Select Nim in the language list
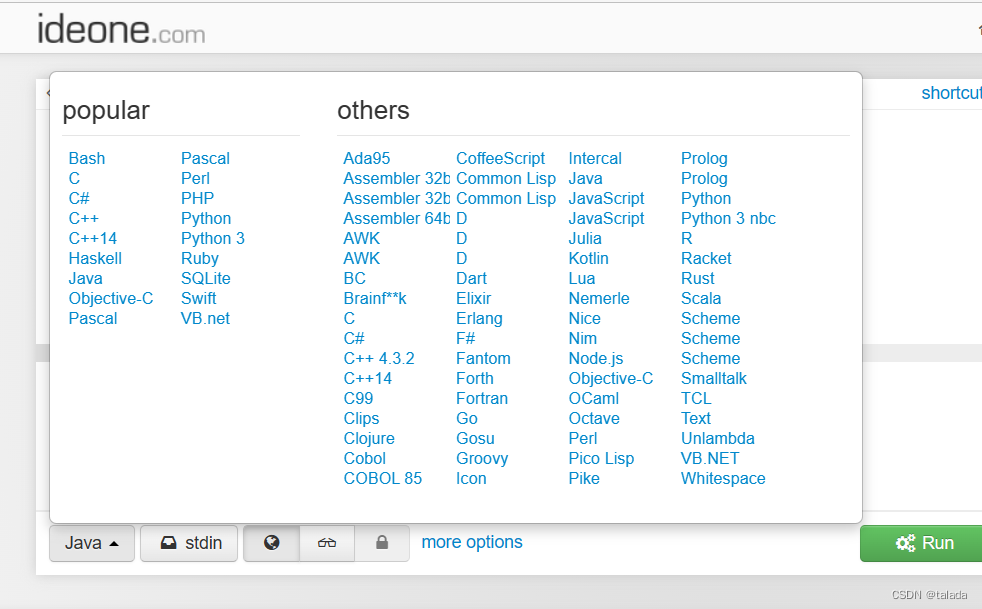Viewport: 982px width, 609px height. pos(582,339)
